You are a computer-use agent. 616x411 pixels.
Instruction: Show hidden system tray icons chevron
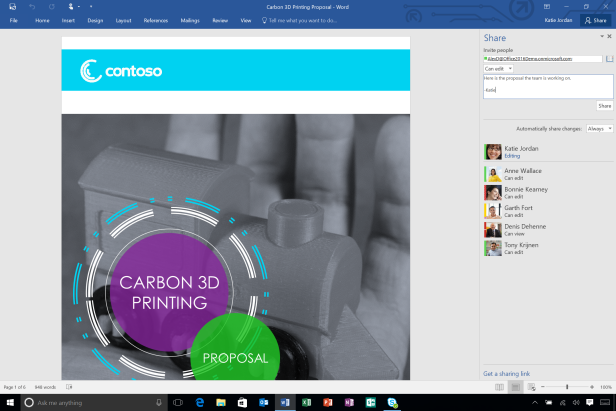point(535,402)
